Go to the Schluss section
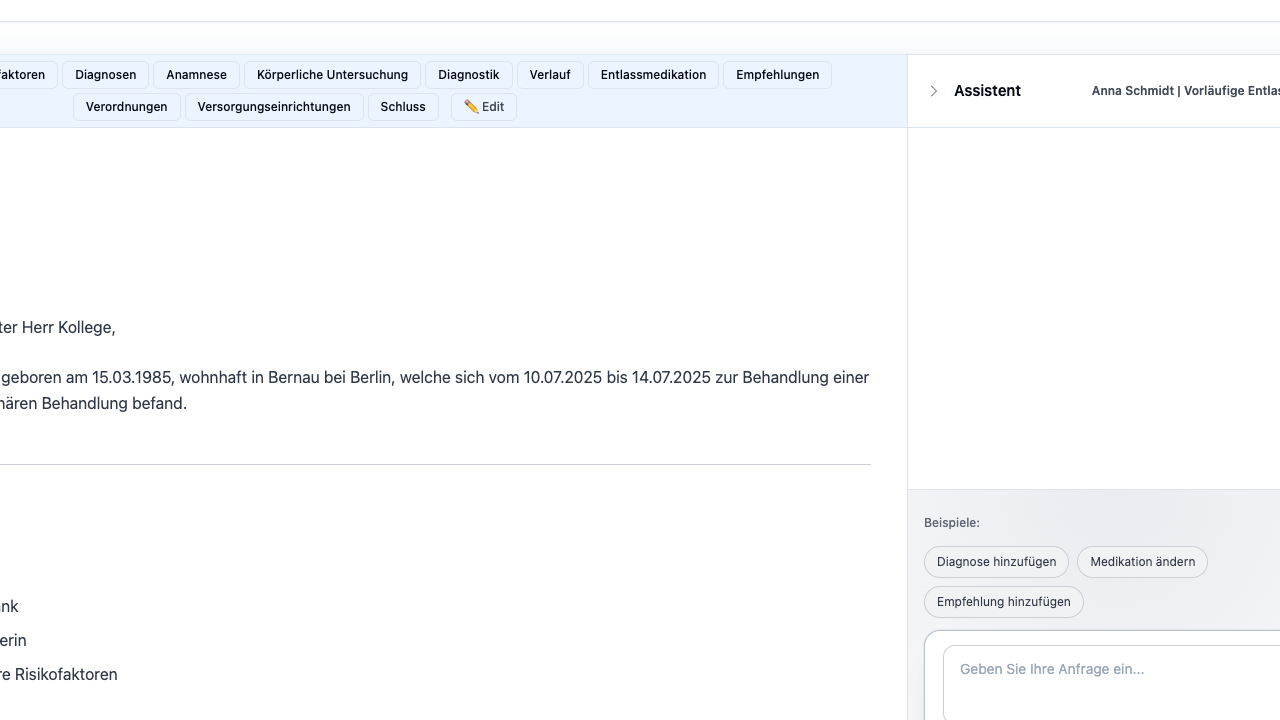1280x720 pixels. (x=403, y=107)
